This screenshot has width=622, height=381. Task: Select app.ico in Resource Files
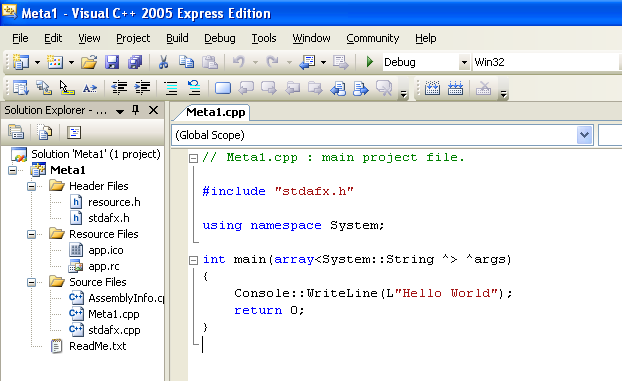click(x=106, y=250)
